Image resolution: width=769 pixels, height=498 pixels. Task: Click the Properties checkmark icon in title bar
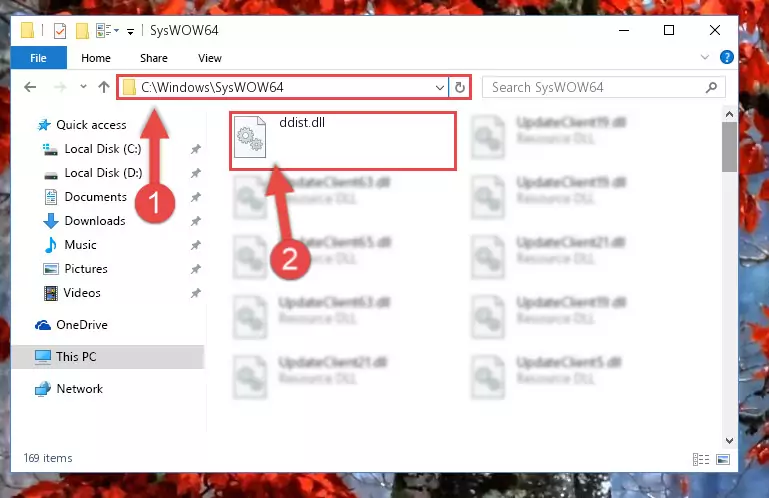pyautogui.click(x=60, y=31)
